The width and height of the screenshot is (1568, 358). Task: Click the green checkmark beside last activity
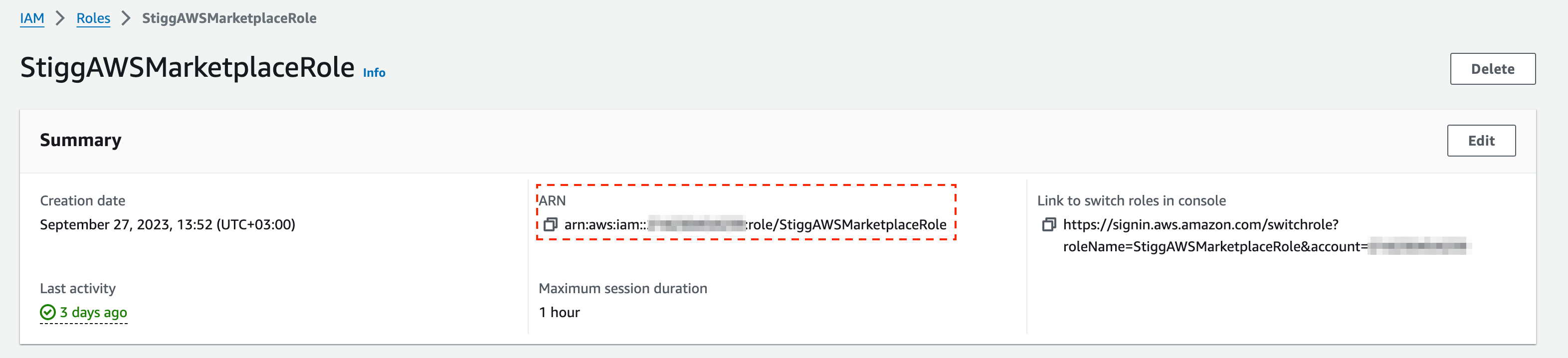(x=47, y=312)
